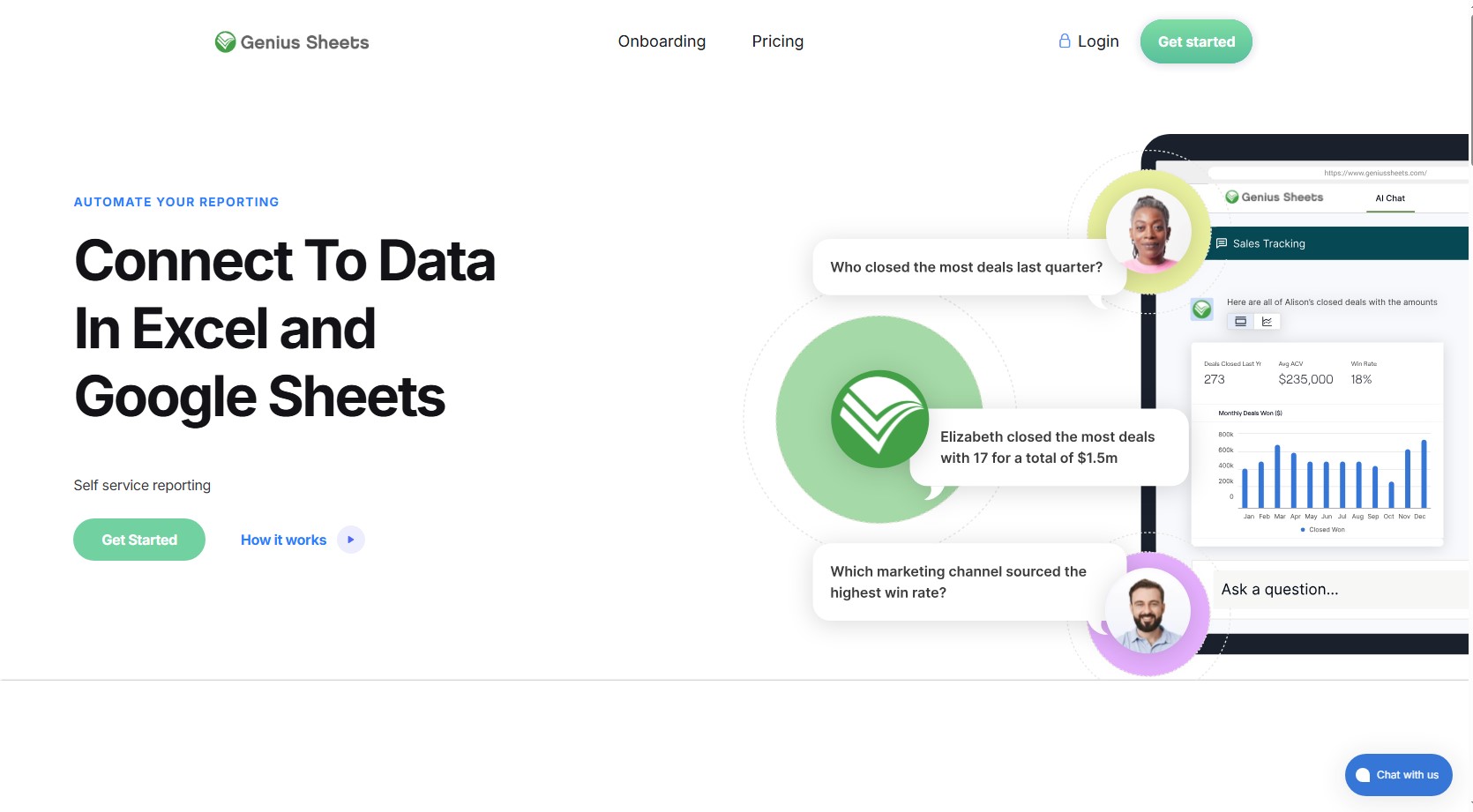
Task: Select the woman's avatar photo
Action: pyautogui.click(x=1148, y=231)
